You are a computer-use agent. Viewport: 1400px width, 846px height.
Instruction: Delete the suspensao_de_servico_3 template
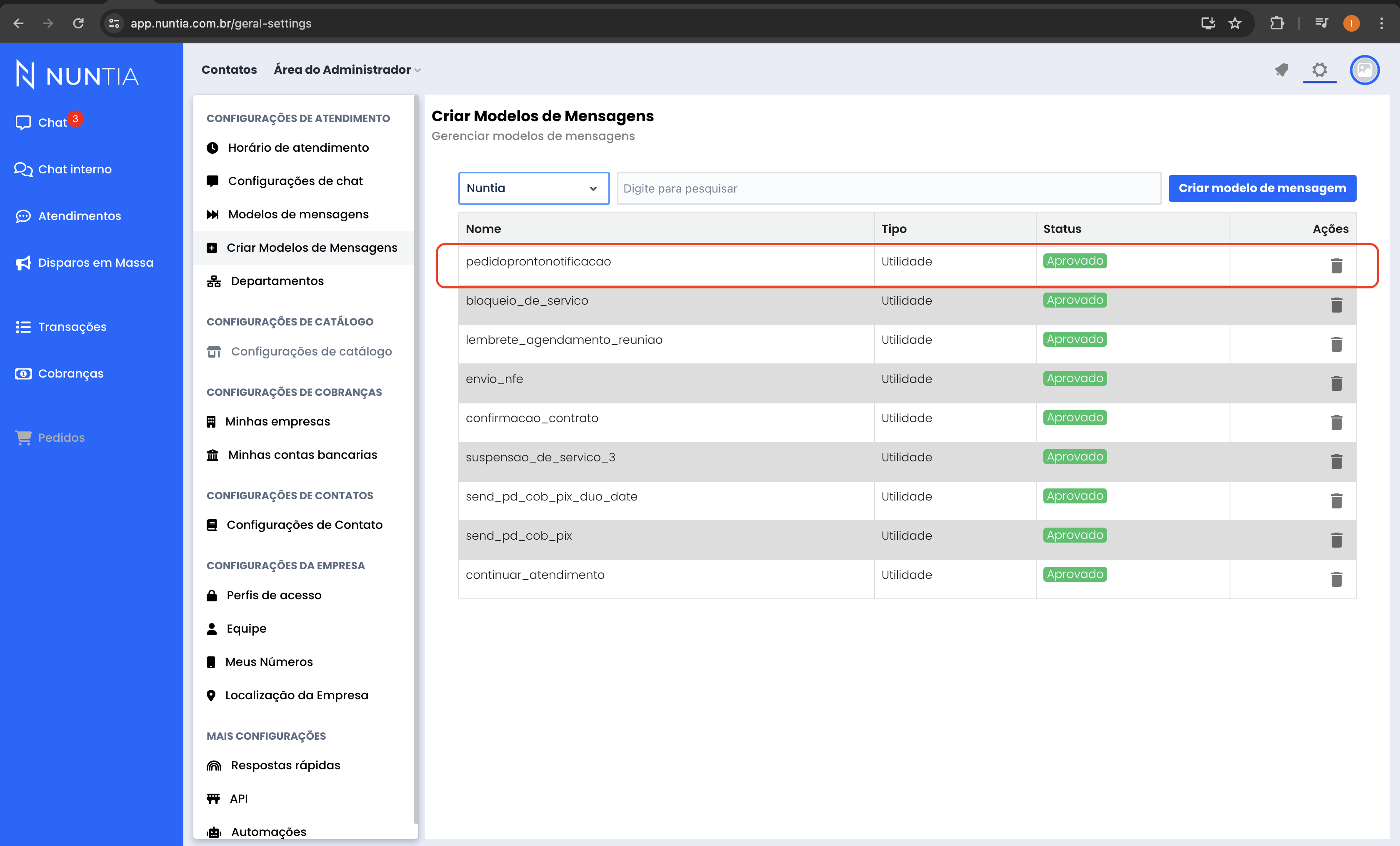point(1336,461)
